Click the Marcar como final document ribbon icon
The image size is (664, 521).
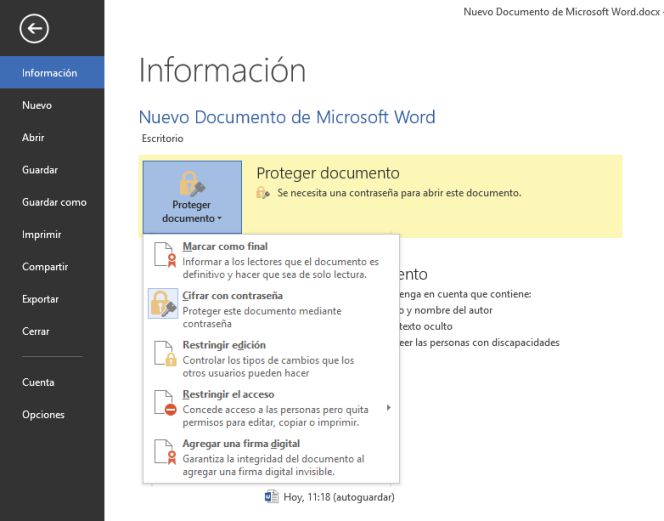pyautogui.click(x=165, y=255)
